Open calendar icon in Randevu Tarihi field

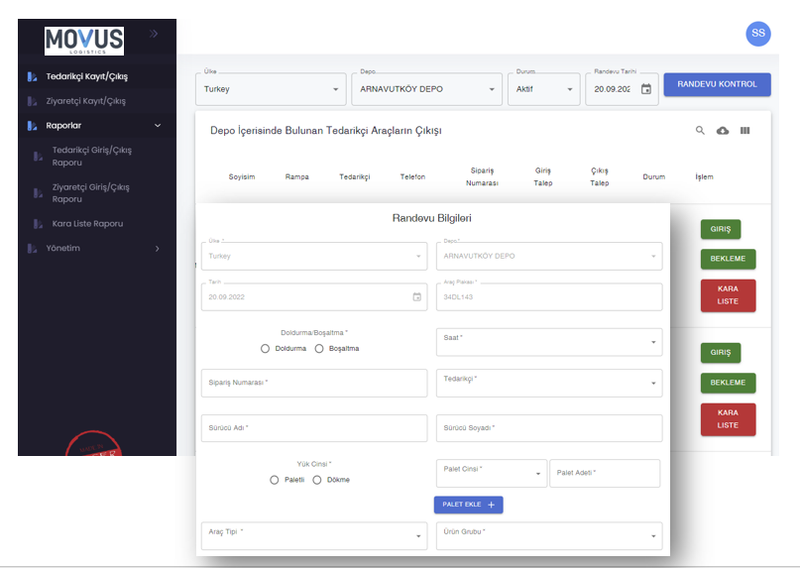coord(646,89)
